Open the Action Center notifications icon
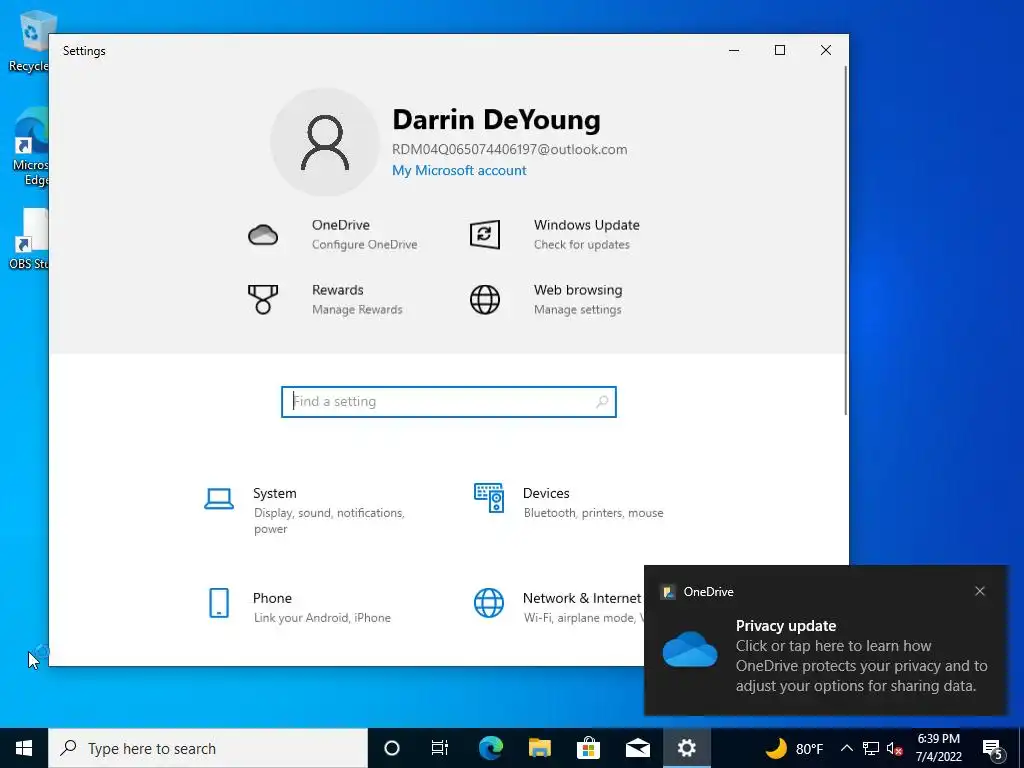The image size is (1024, 768). 993,748
